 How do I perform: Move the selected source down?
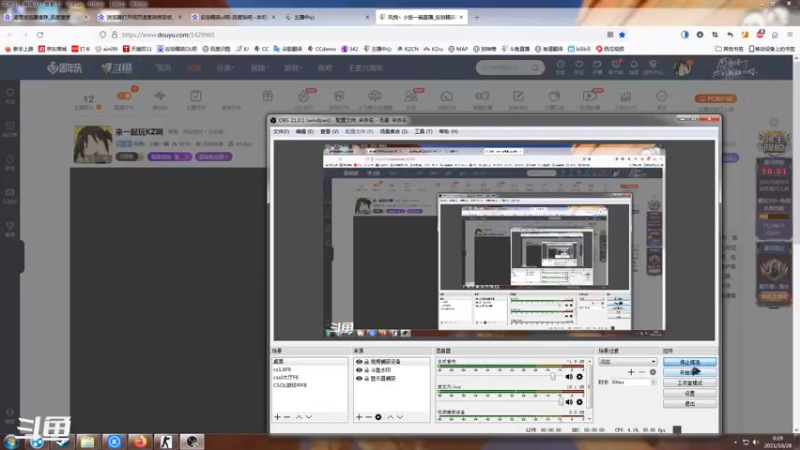400,417
